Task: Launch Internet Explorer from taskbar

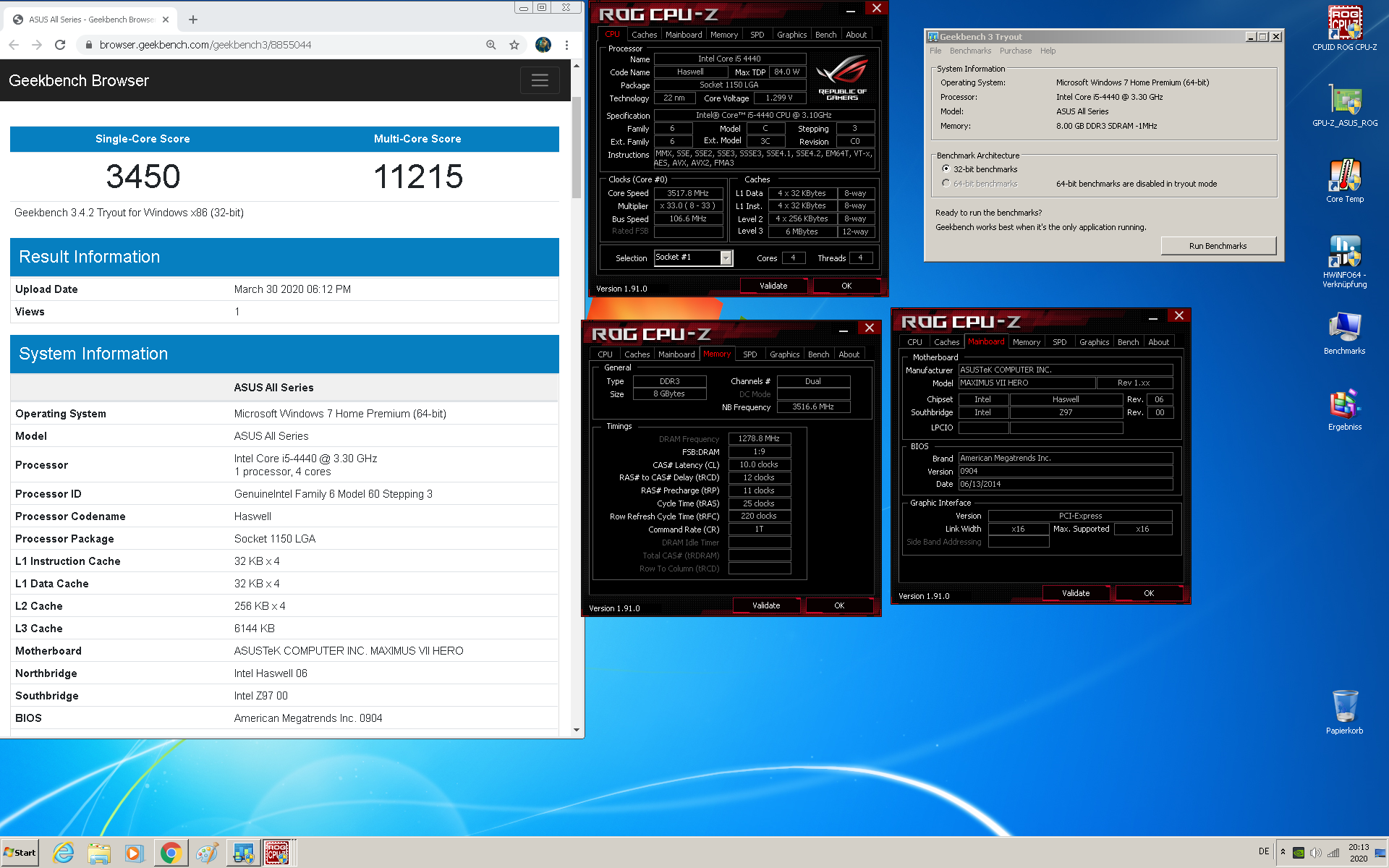Action: pos(64,853)
